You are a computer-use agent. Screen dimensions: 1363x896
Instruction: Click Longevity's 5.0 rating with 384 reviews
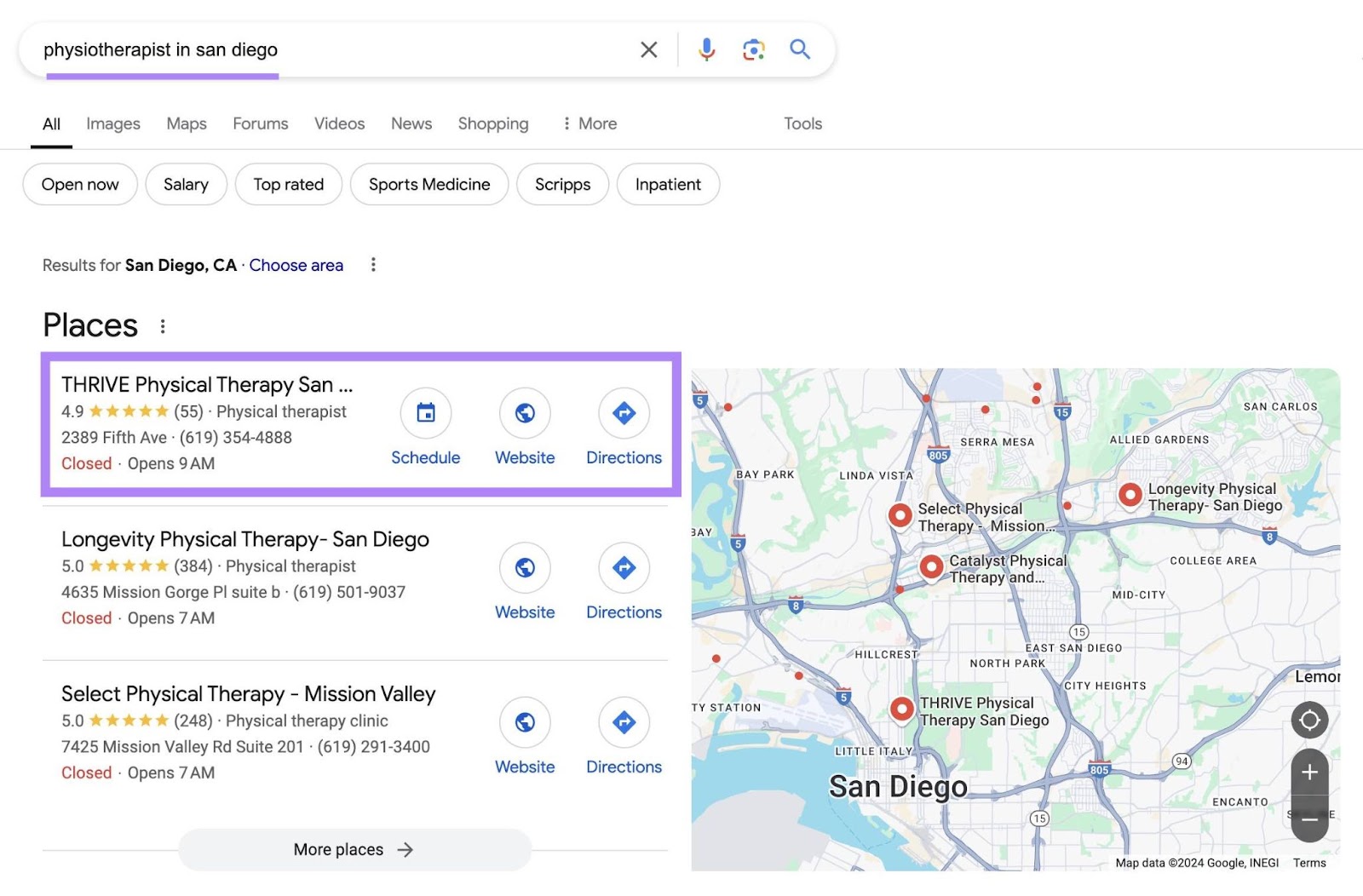(x=136, y=566)
